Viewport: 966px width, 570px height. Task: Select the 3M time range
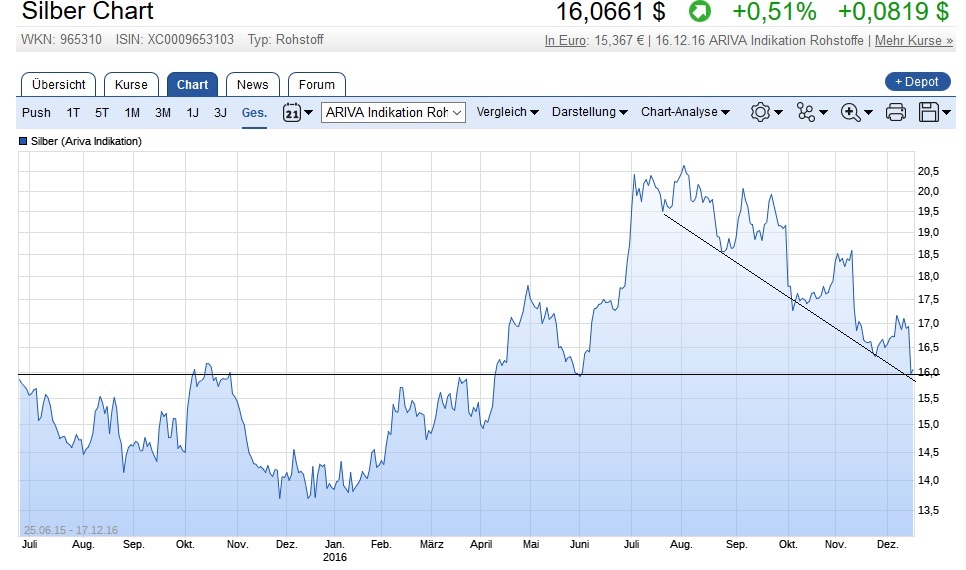click(163, 113)
